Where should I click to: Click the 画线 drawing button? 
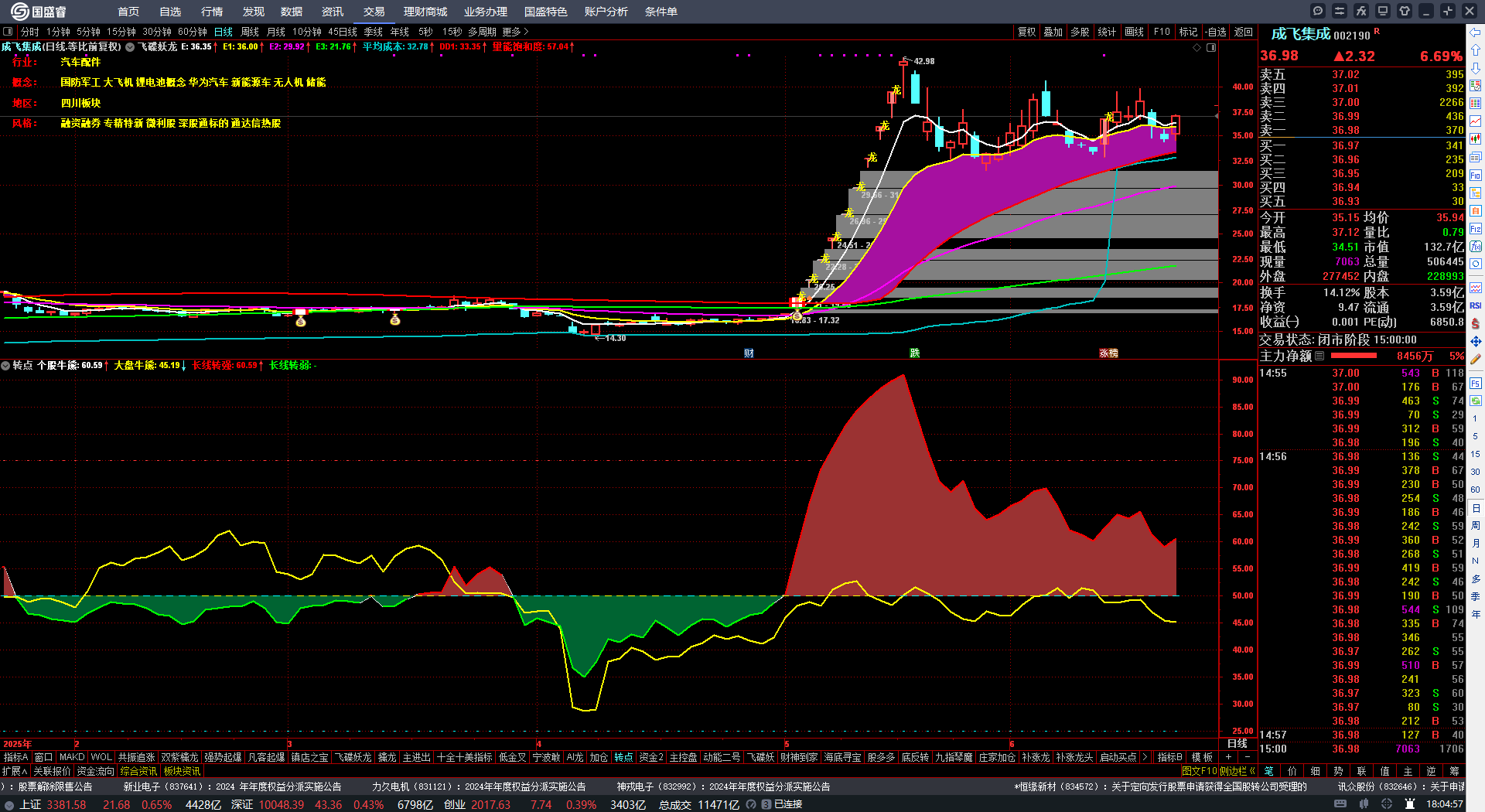[x=1135, y=32]
